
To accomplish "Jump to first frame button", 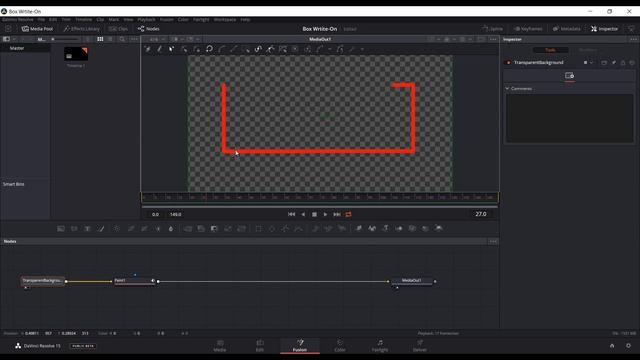I will 291,214.
